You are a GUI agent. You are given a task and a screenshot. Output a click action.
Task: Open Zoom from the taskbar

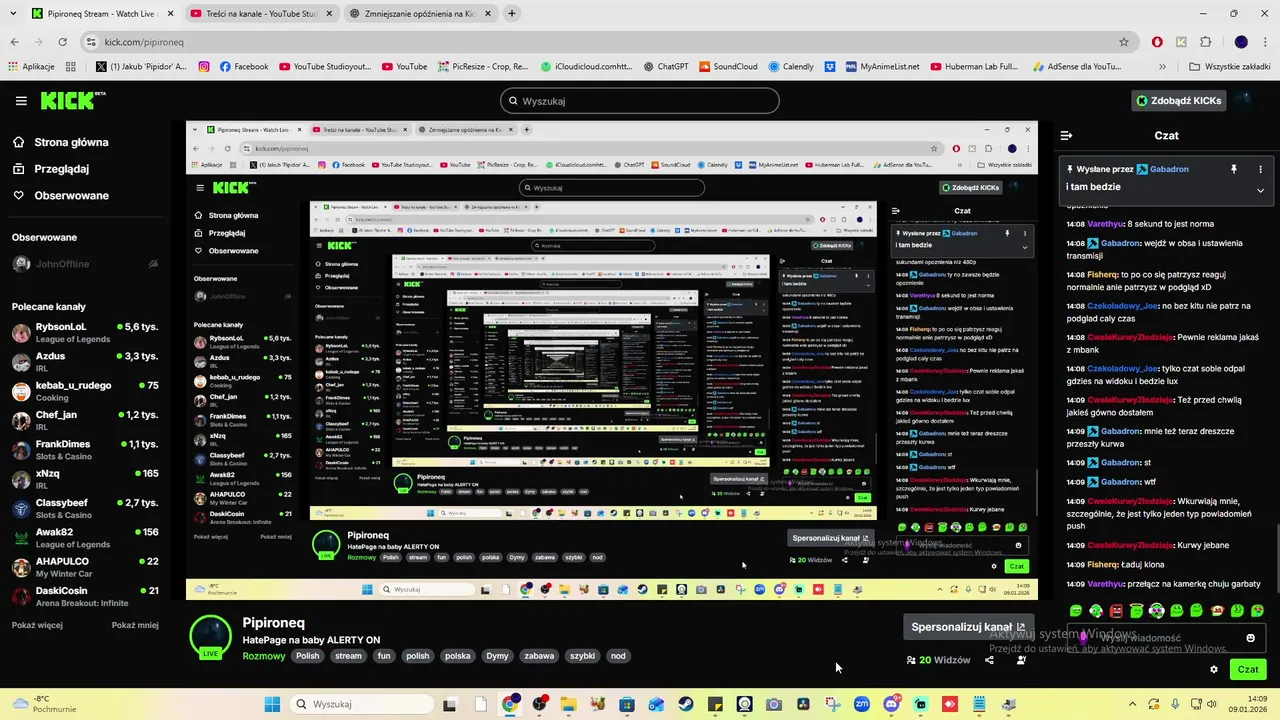(862, 704)
